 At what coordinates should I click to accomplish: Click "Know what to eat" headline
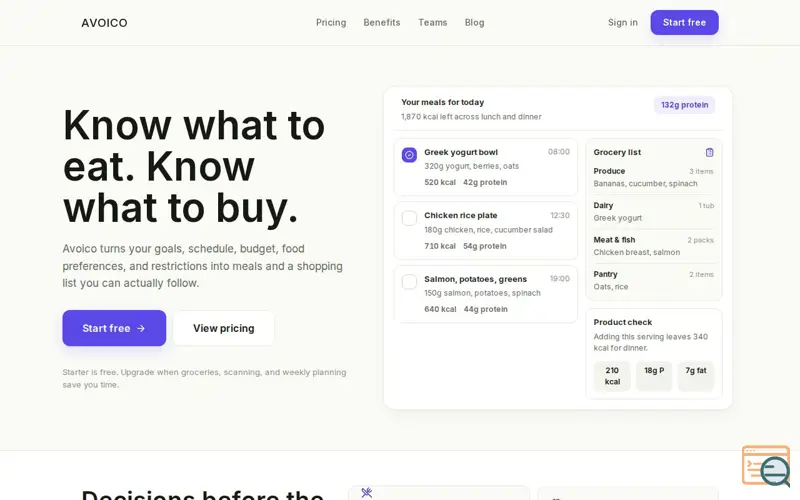[x=194, y=166]
